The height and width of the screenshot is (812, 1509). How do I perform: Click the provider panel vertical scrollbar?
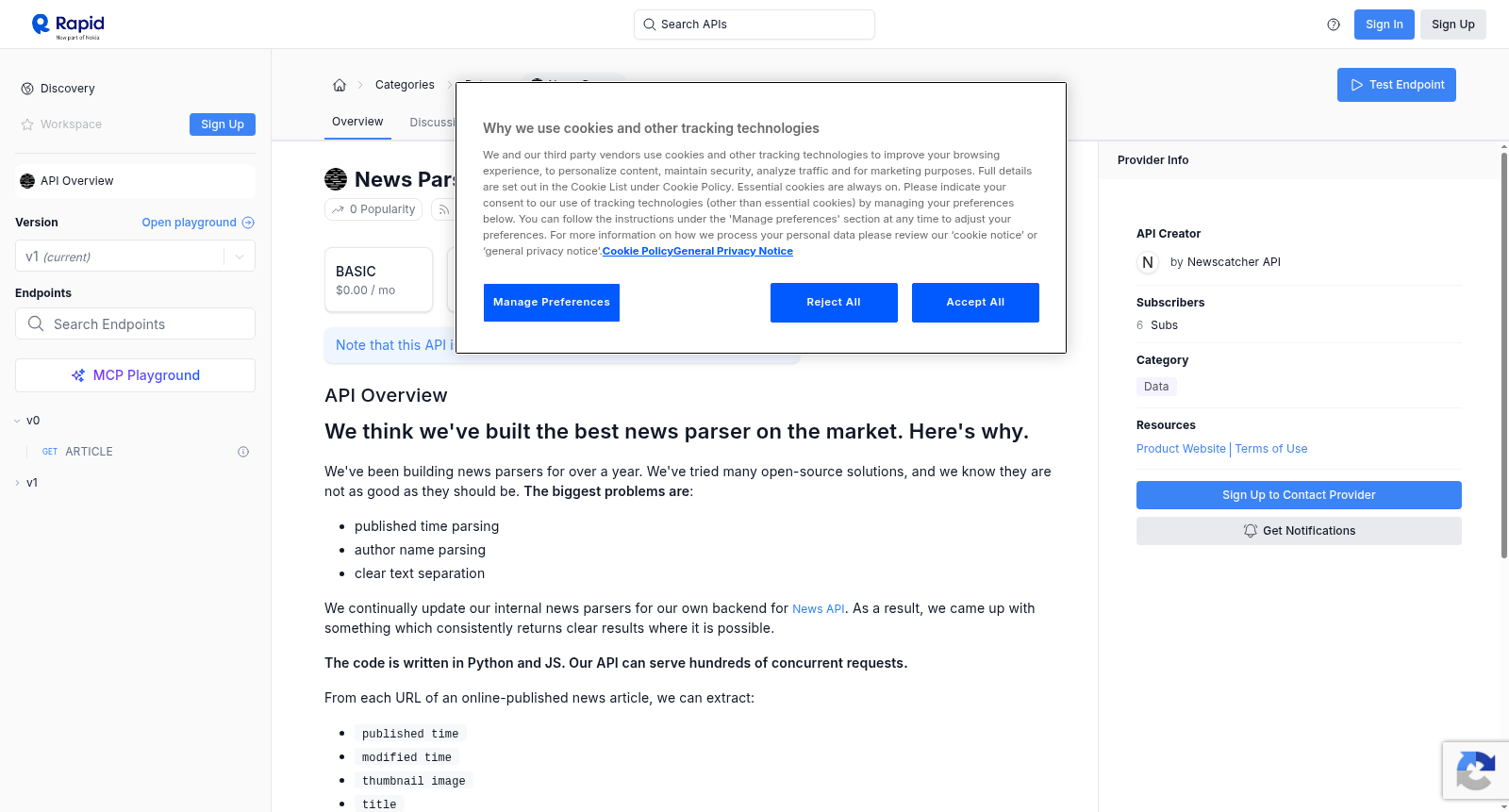1503,354
